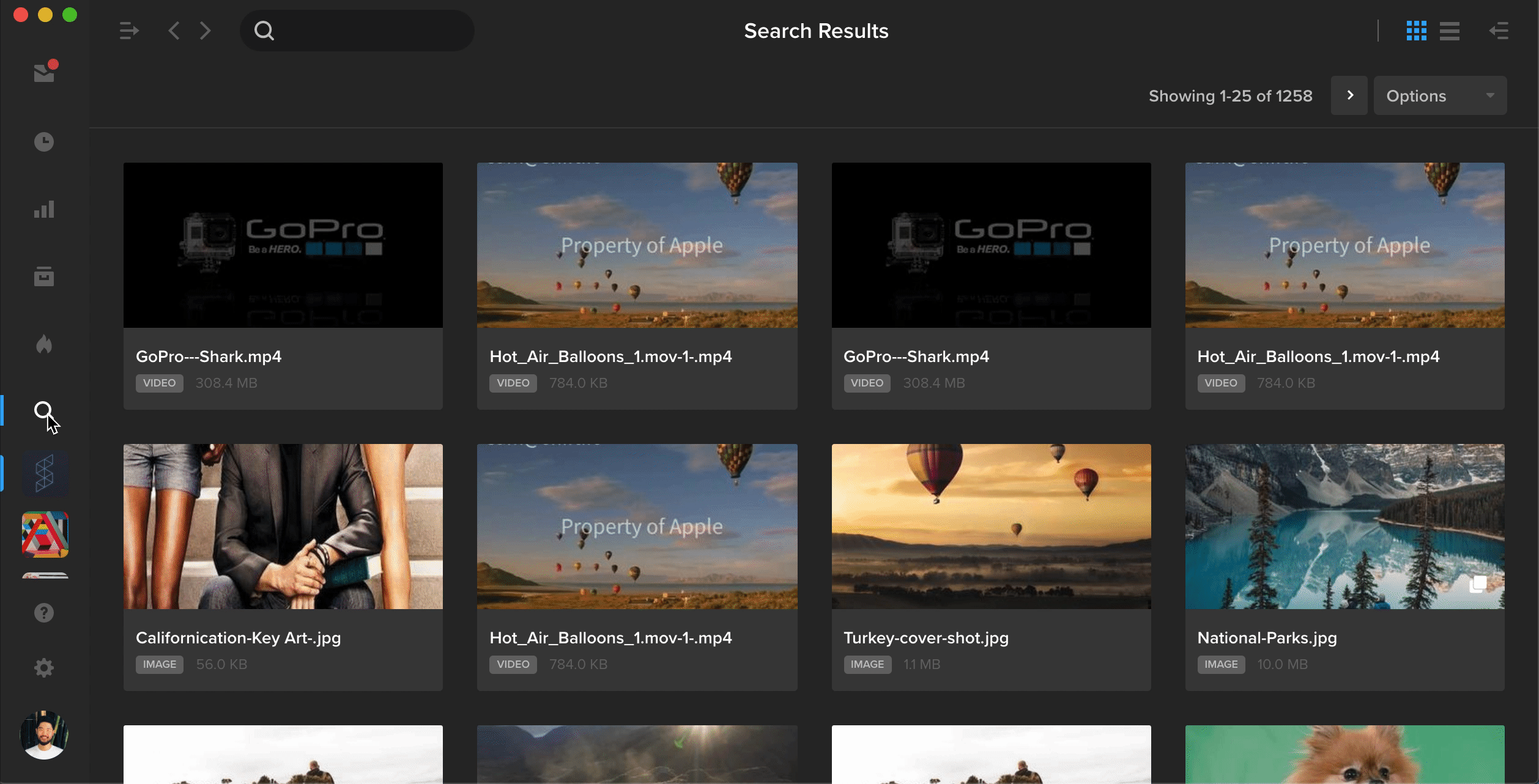This screenshot has height=784, width=1539.
Task: Click IMAGE badge under National-Parks.jpg
Action: 1221,664
